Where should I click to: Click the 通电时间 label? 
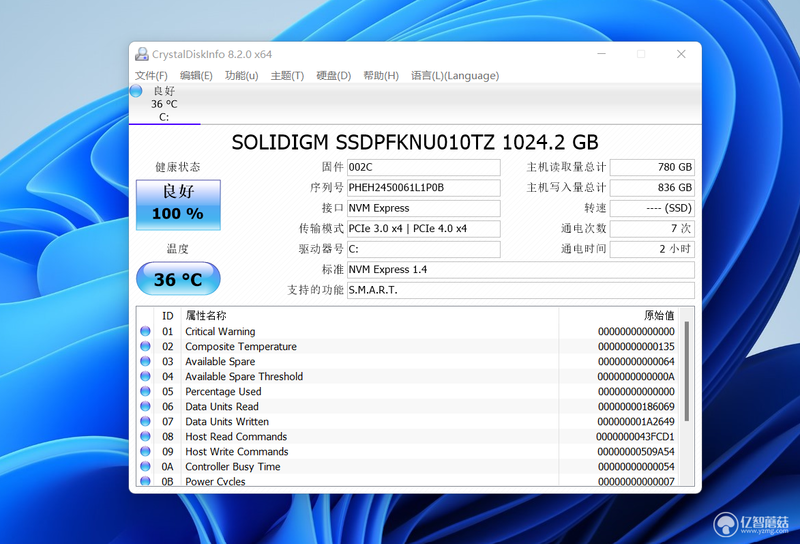584,249
